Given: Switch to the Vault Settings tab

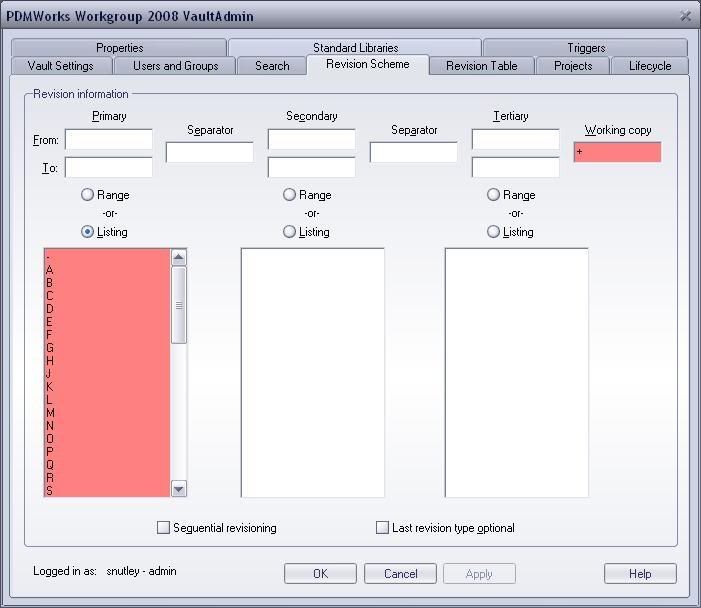Looking at the screenshot, I should [61, 66].
